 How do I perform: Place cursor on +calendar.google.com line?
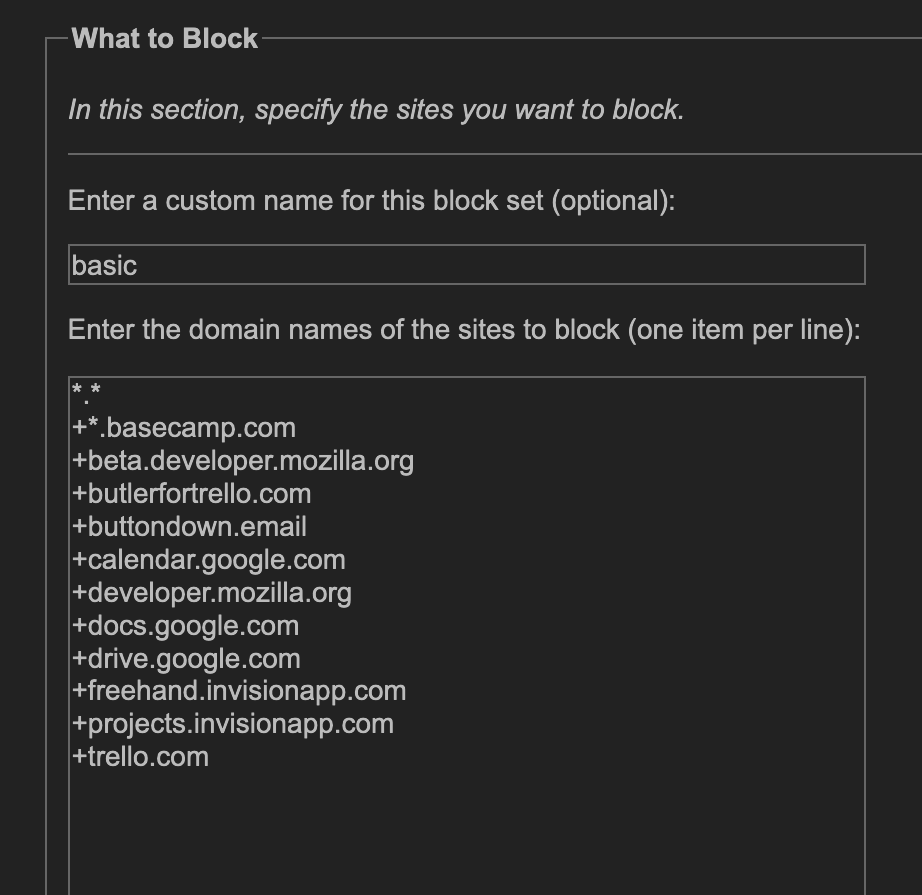pyautogui.click(x=208, y=559)
